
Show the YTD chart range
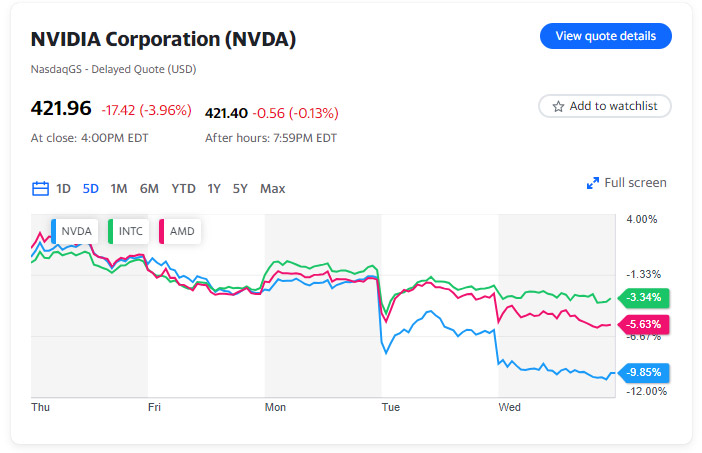pos(183,188)
